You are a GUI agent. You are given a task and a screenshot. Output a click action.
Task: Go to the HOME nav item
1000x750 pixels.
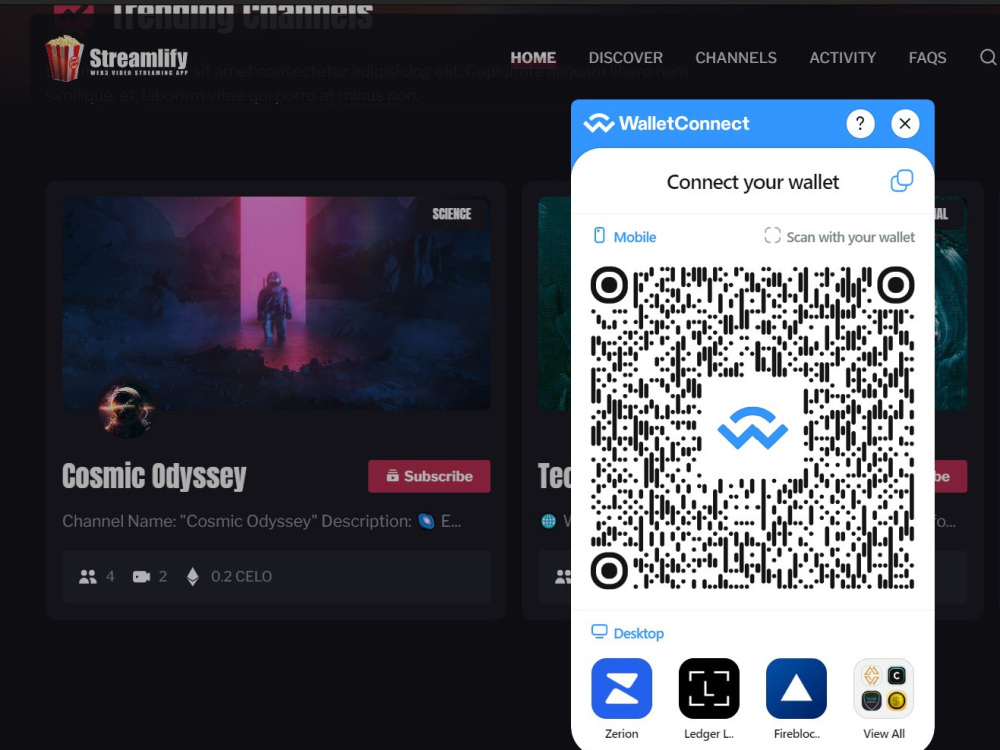(x=533, y=57)
